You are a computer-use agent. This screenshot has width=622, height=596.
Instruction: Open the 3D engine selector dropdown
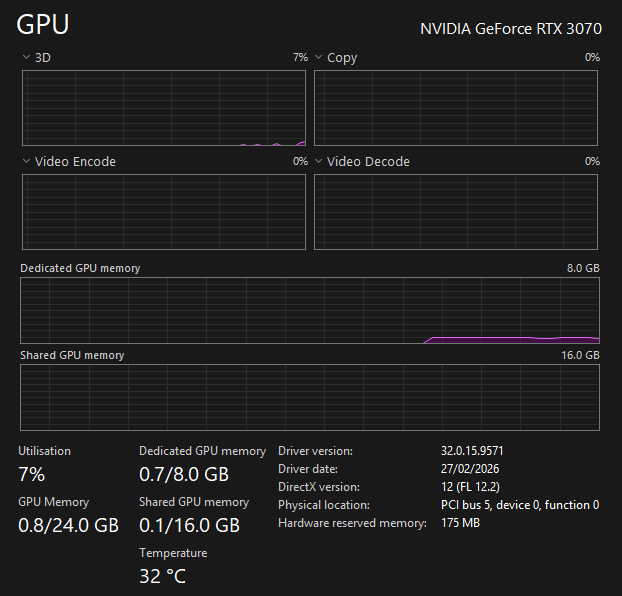[x=26, y=58]
